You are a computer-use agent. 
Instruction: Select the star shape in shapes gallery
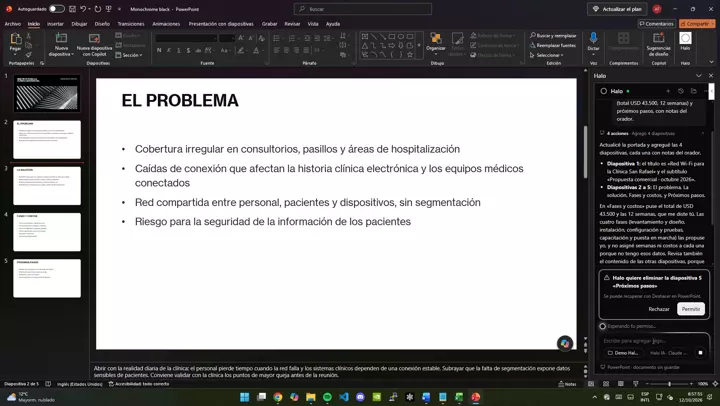coord(410,55)
